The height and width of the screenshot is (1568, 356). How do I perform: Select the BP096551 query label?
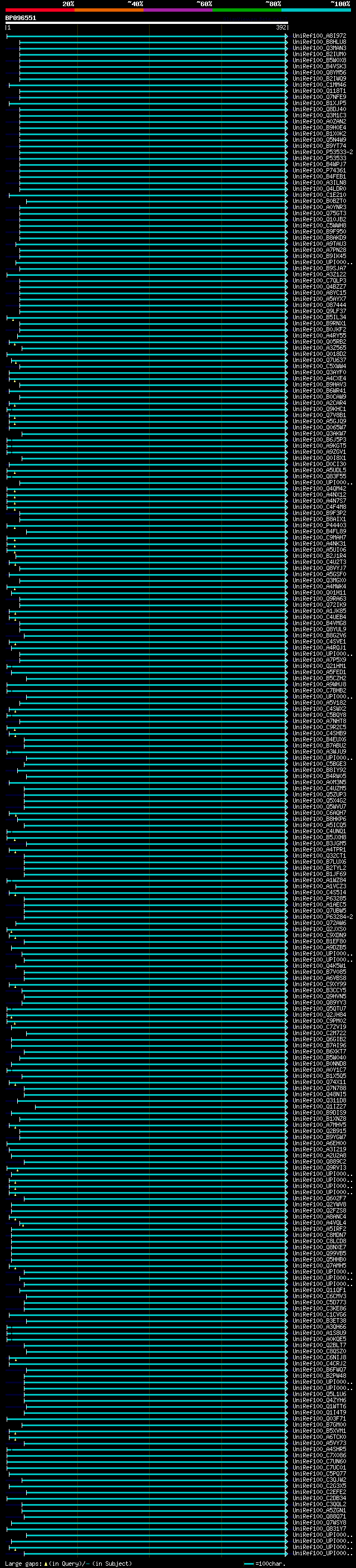click(21, 18)
